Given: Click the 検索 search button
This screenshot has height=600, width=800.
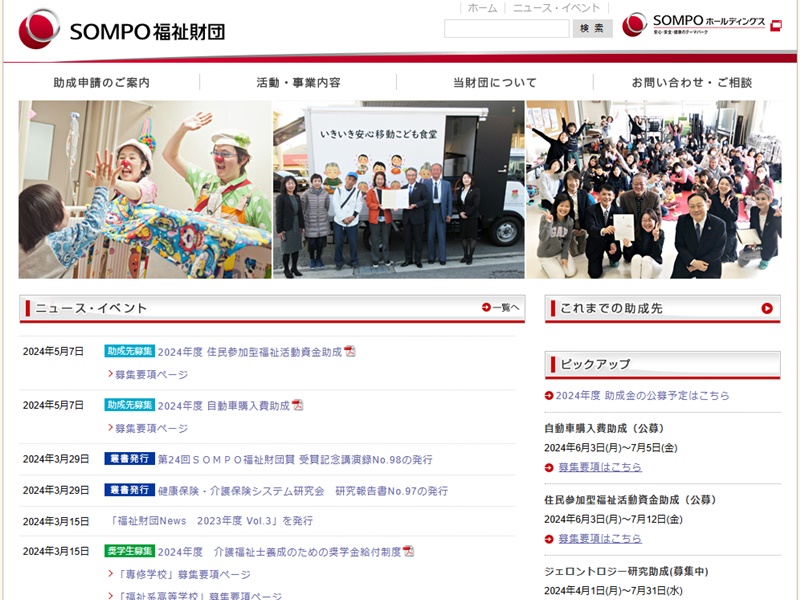Looking at the screenshot, I should 592,28.
